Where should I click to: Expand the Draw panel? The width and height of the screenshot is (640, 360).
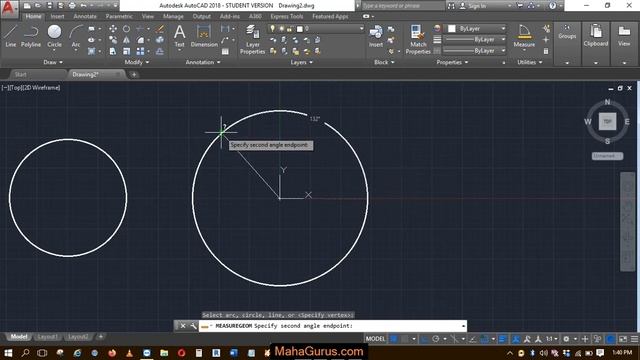53,62
